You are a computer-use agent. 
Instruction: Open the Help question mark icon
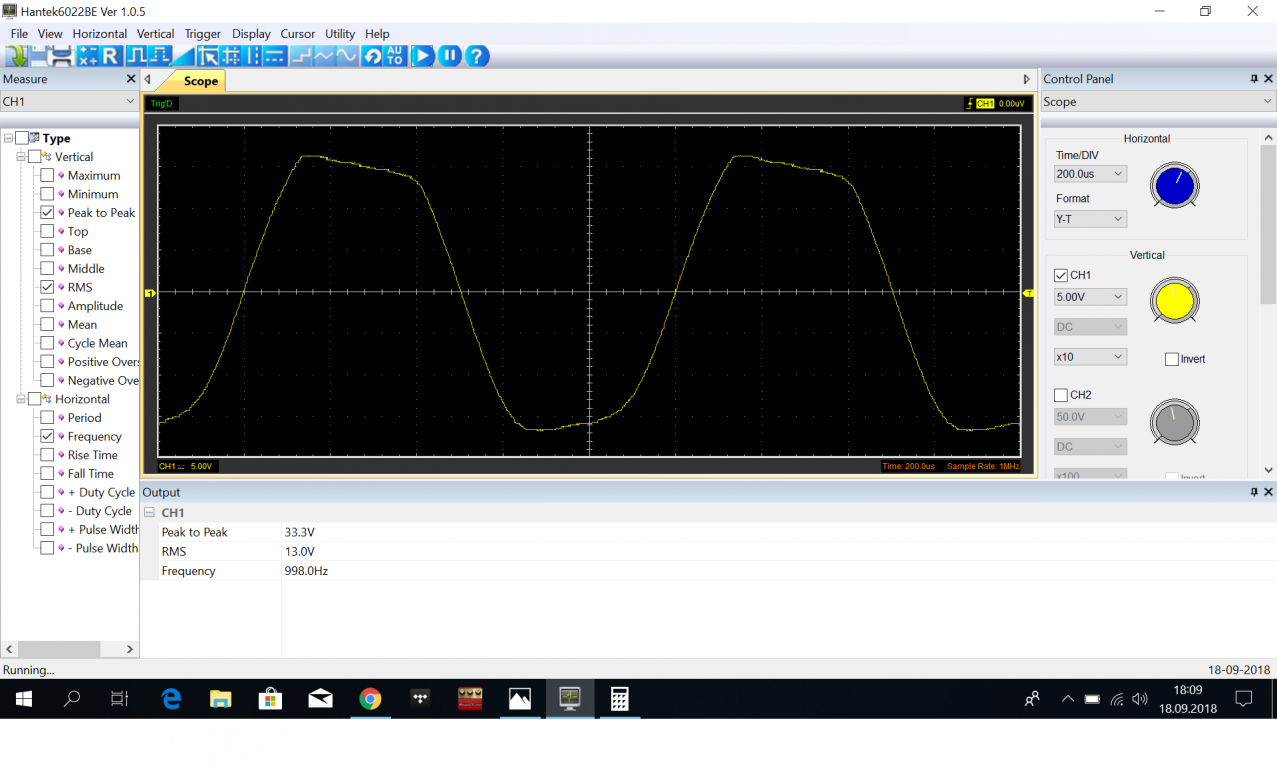pyautogui.click(x=477, y=56)
